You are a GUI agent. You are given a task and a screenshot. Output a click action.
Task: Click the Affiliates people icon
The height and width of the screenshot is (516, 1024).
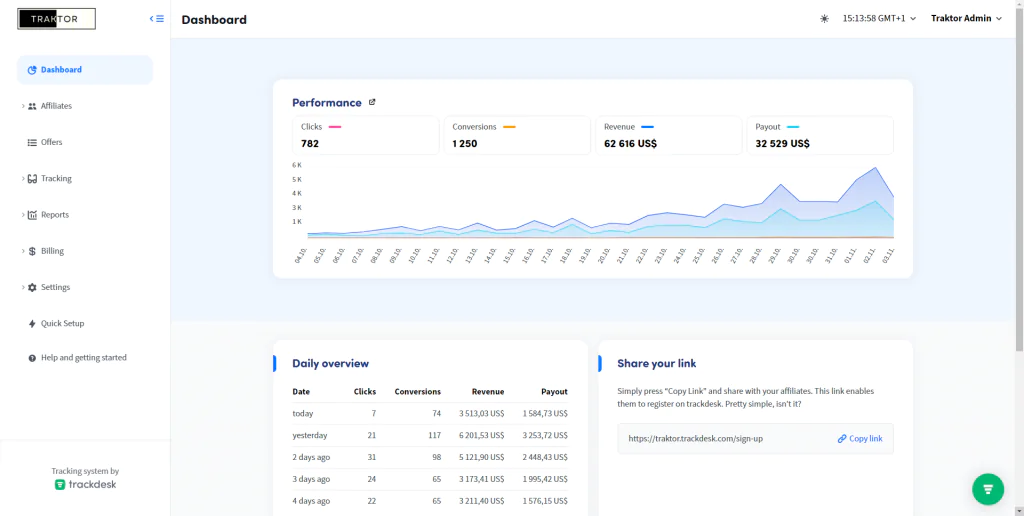tap(32, 106)
